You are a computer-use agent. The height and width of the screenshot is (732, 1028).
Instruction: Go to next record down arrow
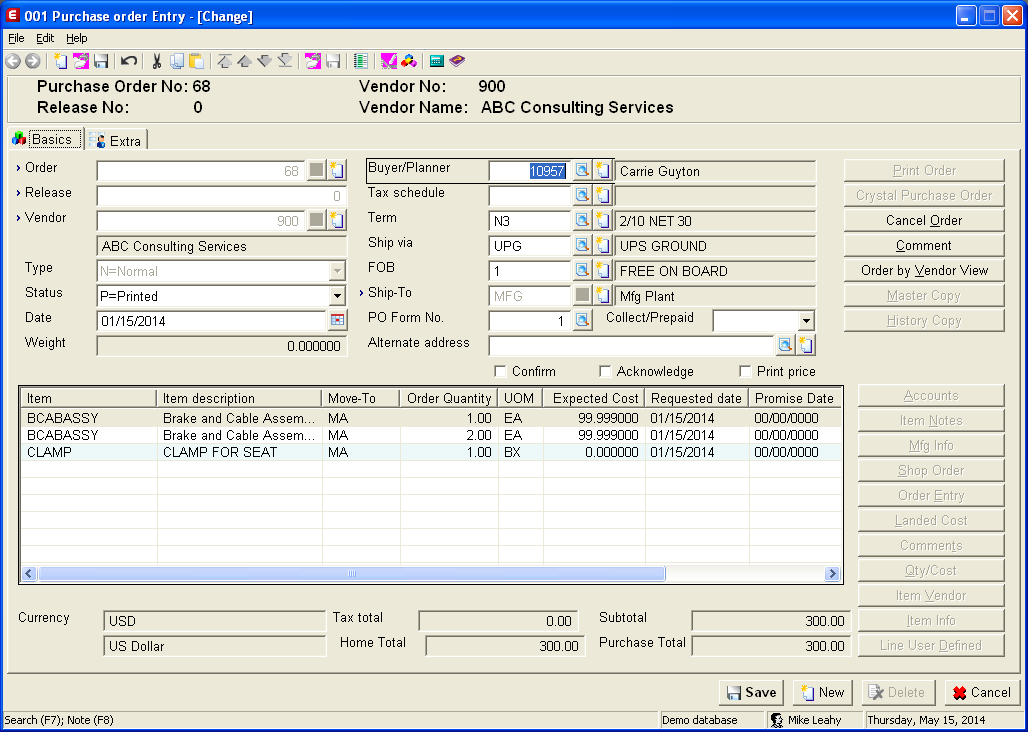[x=264, y=62]
